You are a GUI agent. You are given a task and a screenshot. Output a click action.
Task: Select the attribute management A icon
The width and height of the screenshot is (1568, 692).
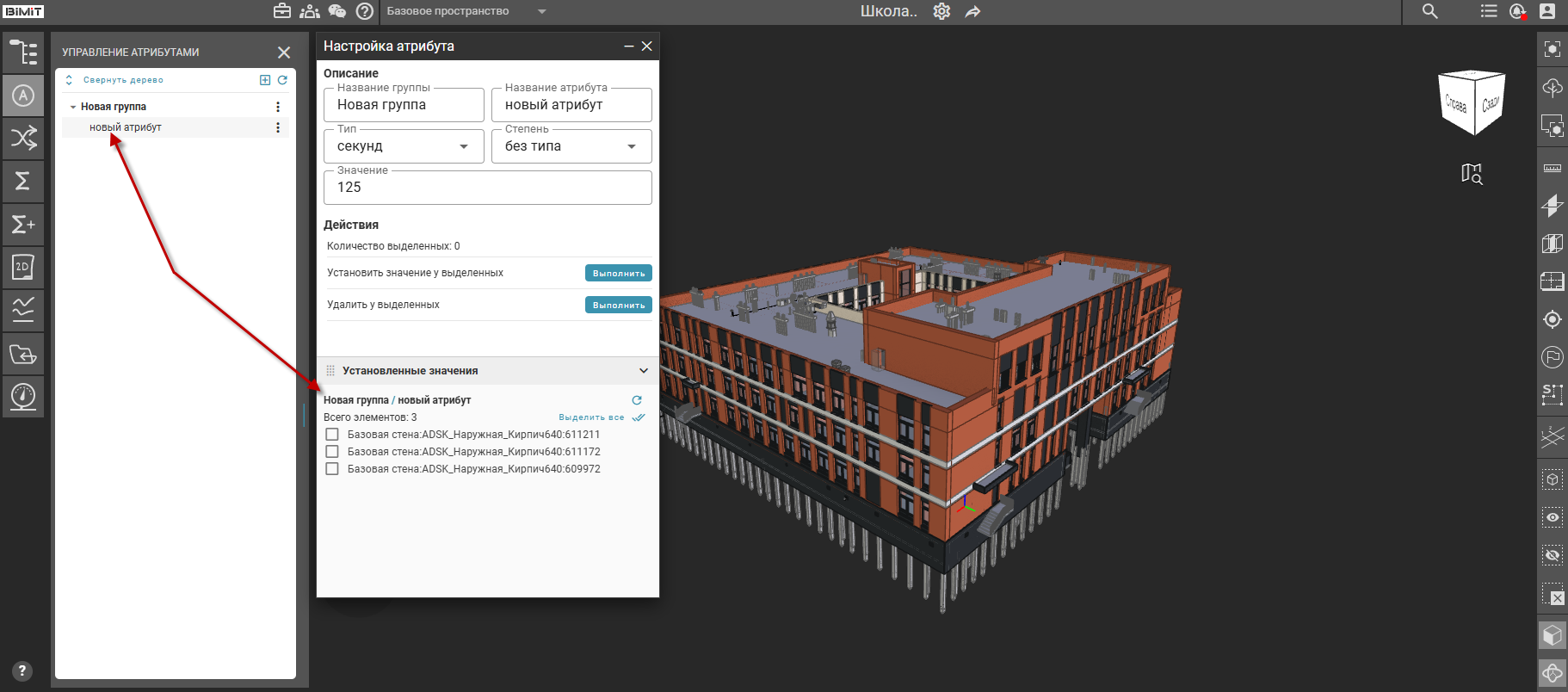click(x=23, y=96)
